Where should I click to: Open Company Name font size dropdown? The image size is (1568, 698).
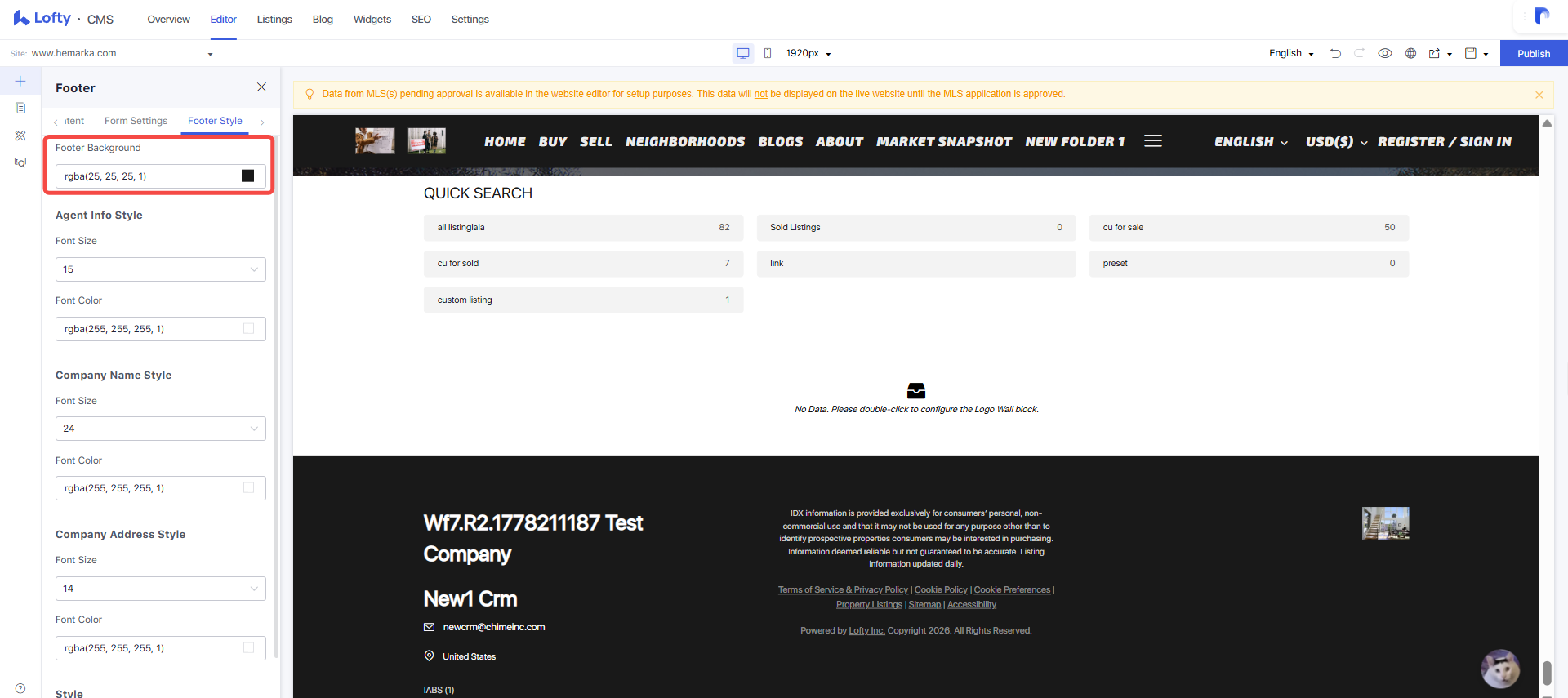point(161,429)
